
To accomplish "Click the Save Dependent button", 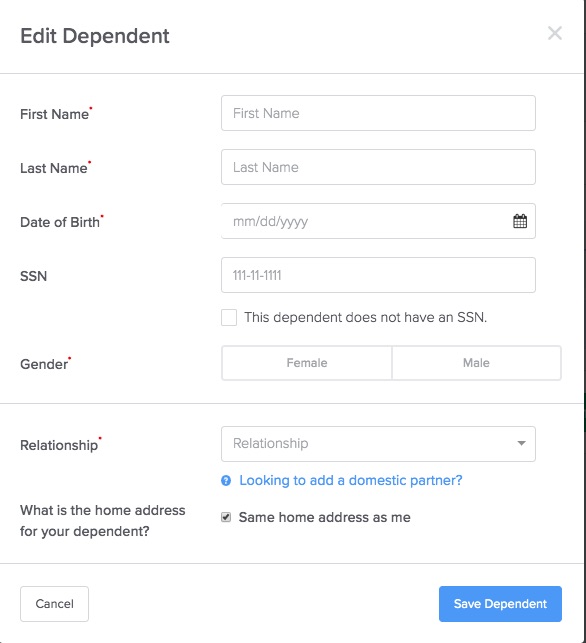I will (500, 604).
